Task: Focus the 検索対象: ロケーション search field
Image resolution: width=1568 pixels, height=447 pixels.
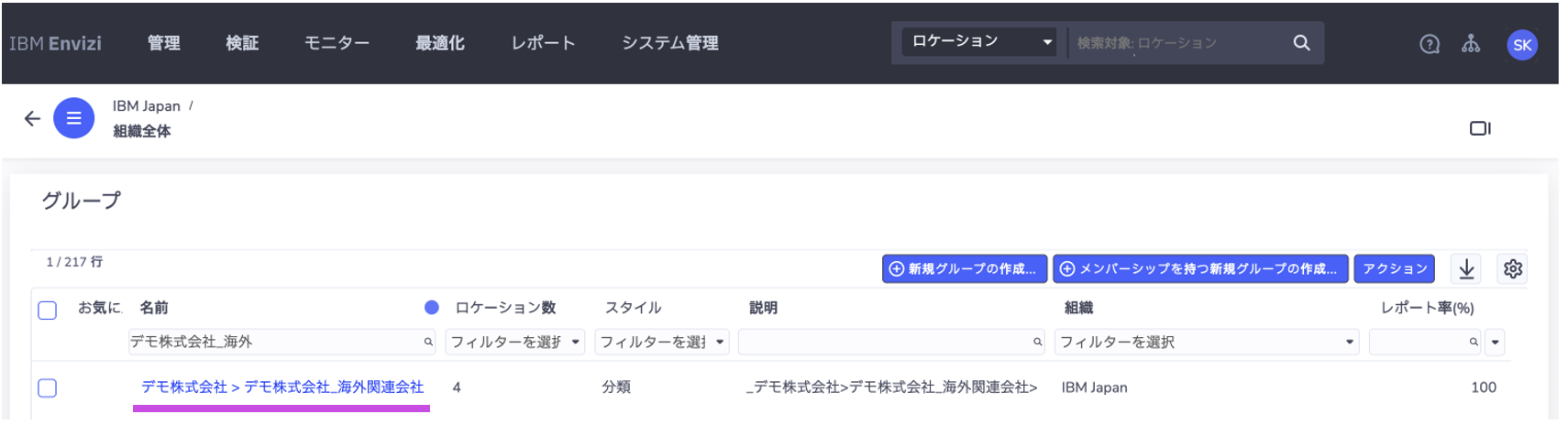Action: tap(1178, 43)
